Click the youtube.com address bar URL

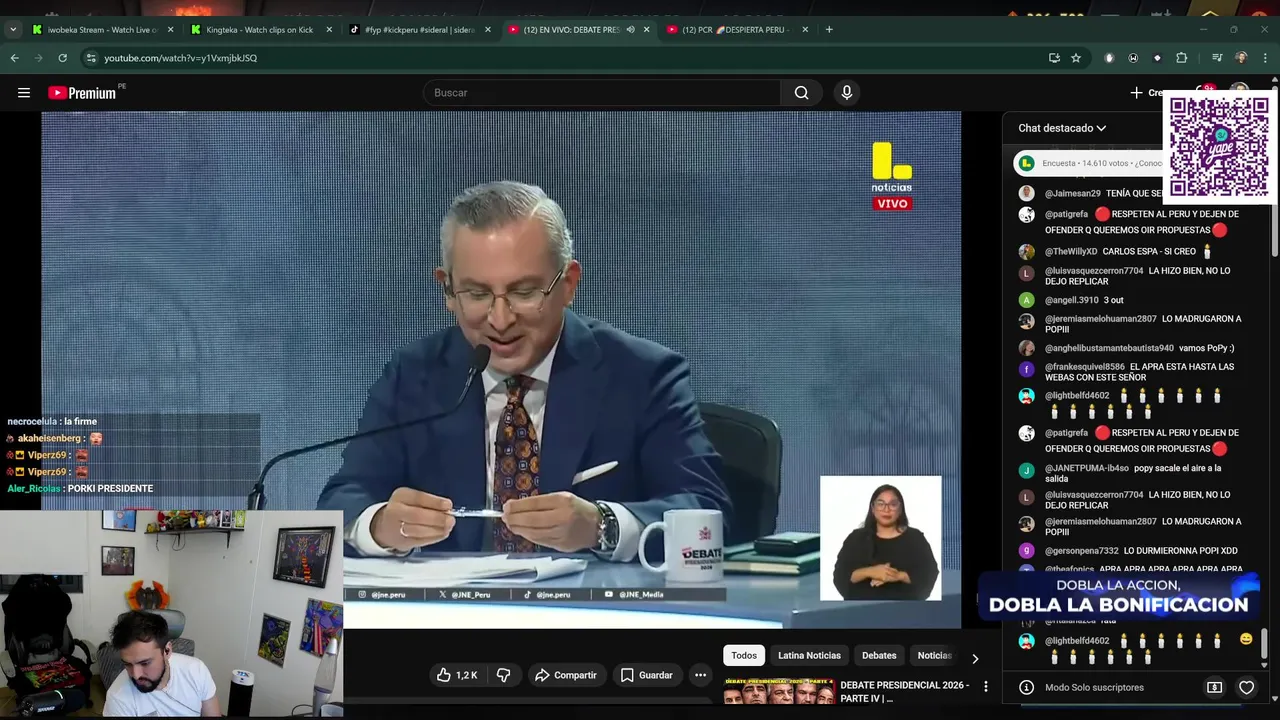click(x=181, y=58)
